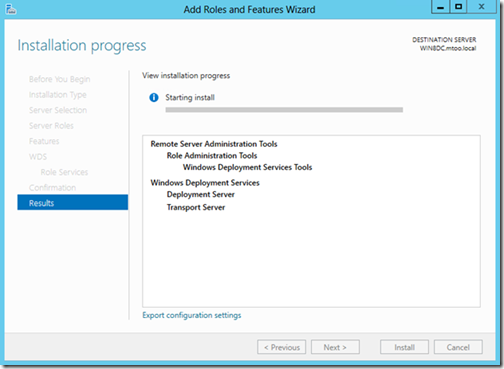
Task: Click the wizard icon in the title bar
Action: (x=11, y=9)
